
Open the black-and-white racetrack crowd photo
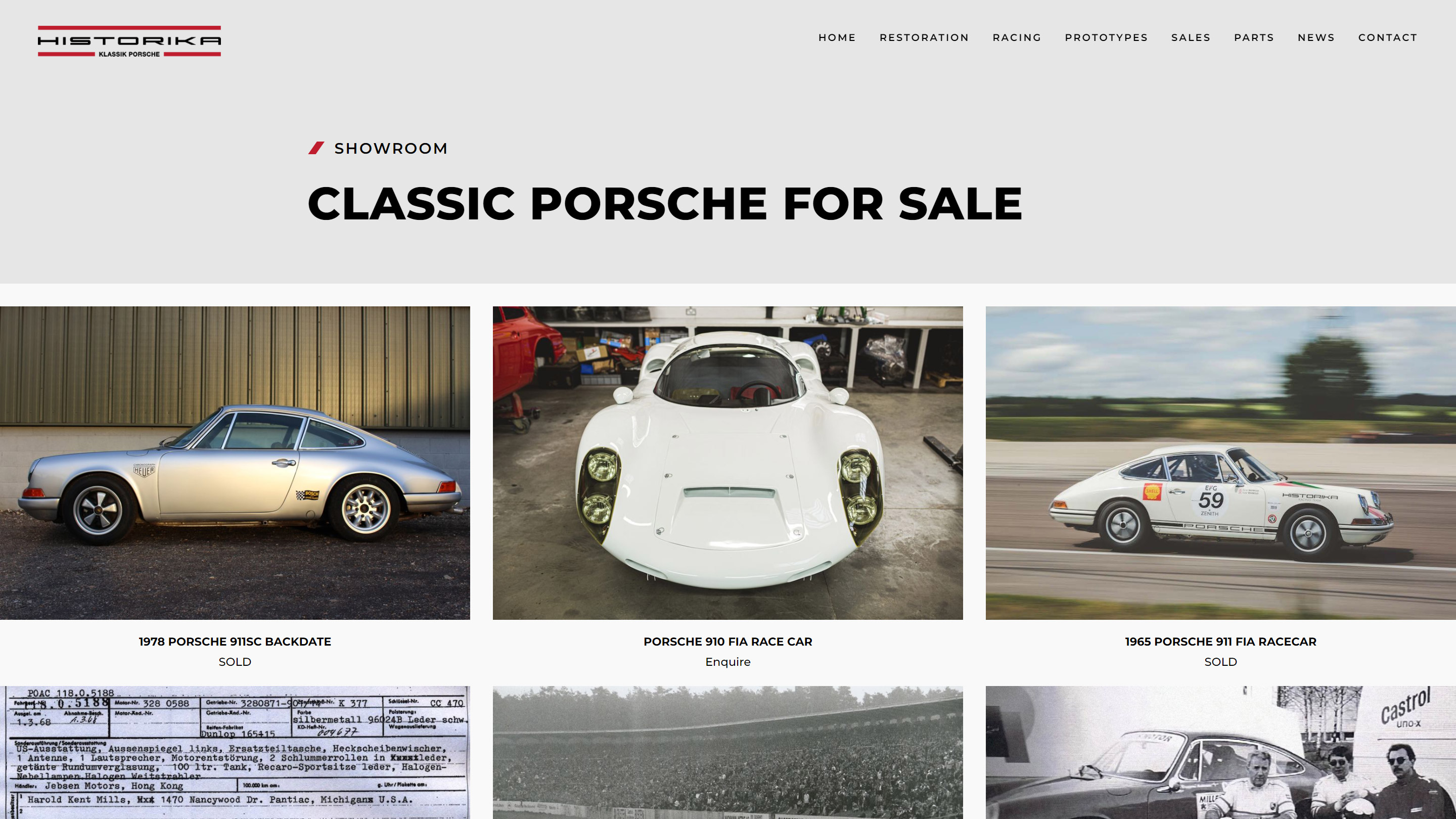[x=728, y=752]
